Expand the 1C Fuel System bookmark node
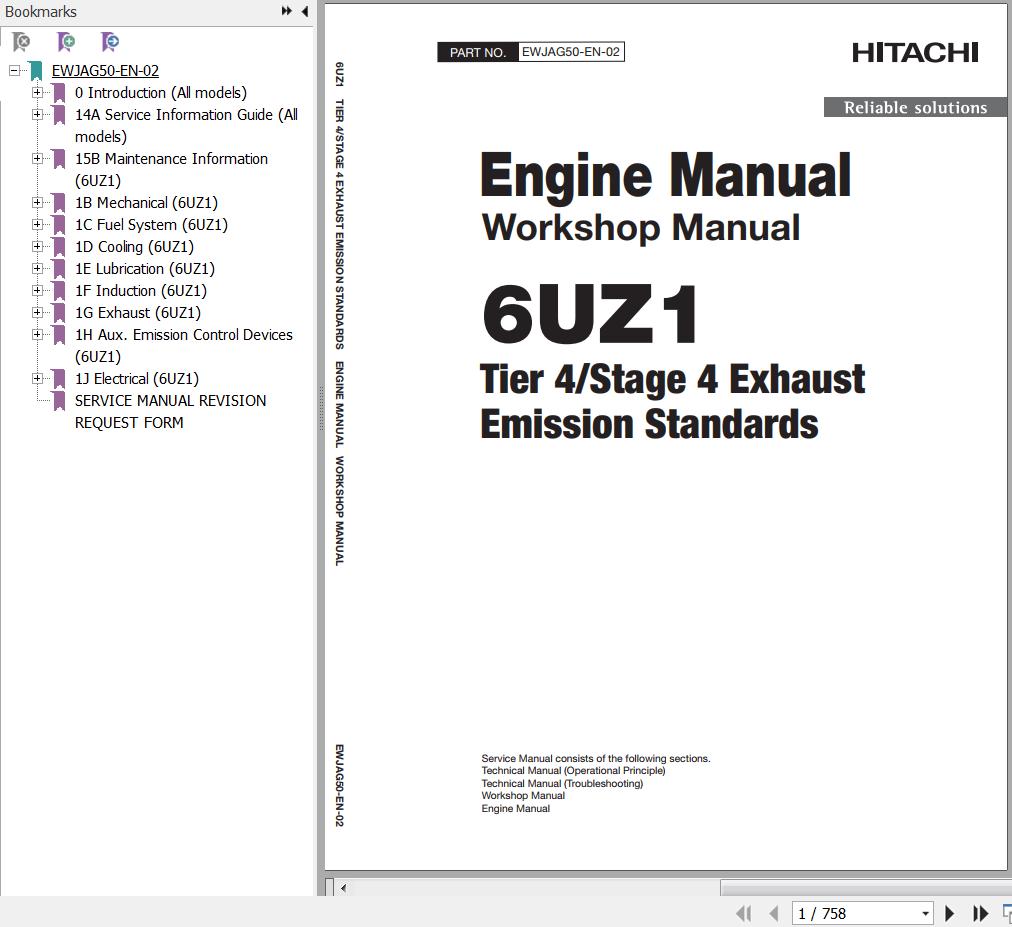Viewport: 1012px width, 927px height. pyautogui.click(x=37, y=224)
